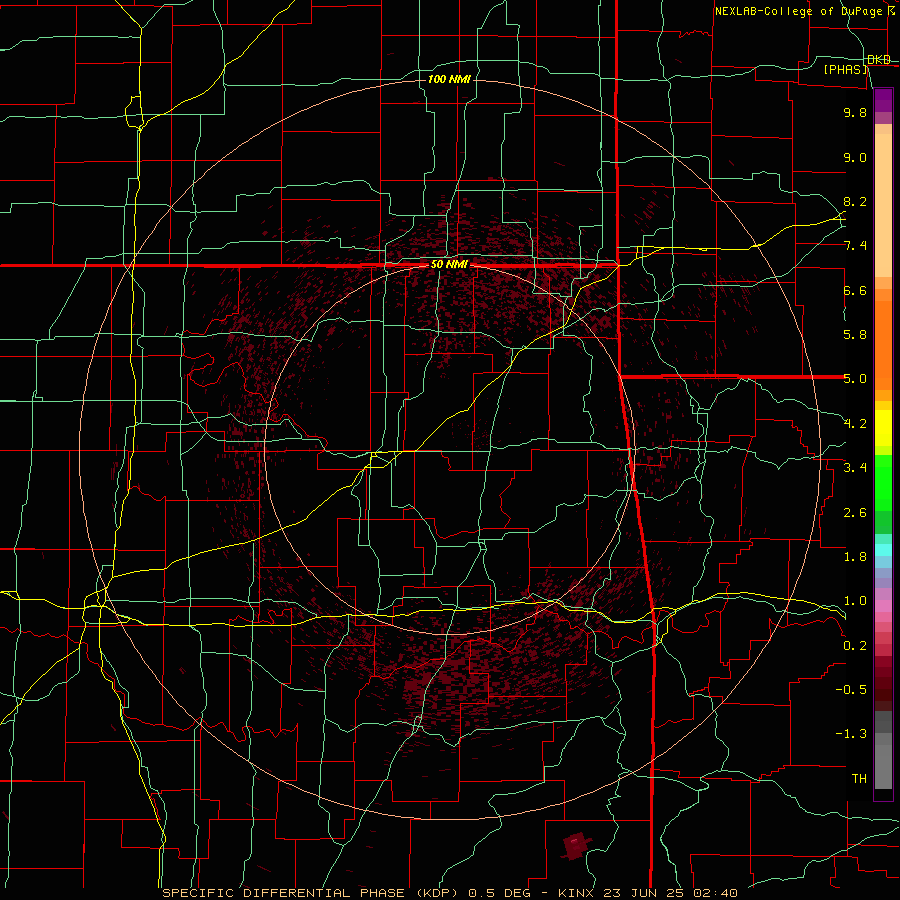Click the 9.8 value on the color scale
Screen dimensions: 900x900
[855, 112]
